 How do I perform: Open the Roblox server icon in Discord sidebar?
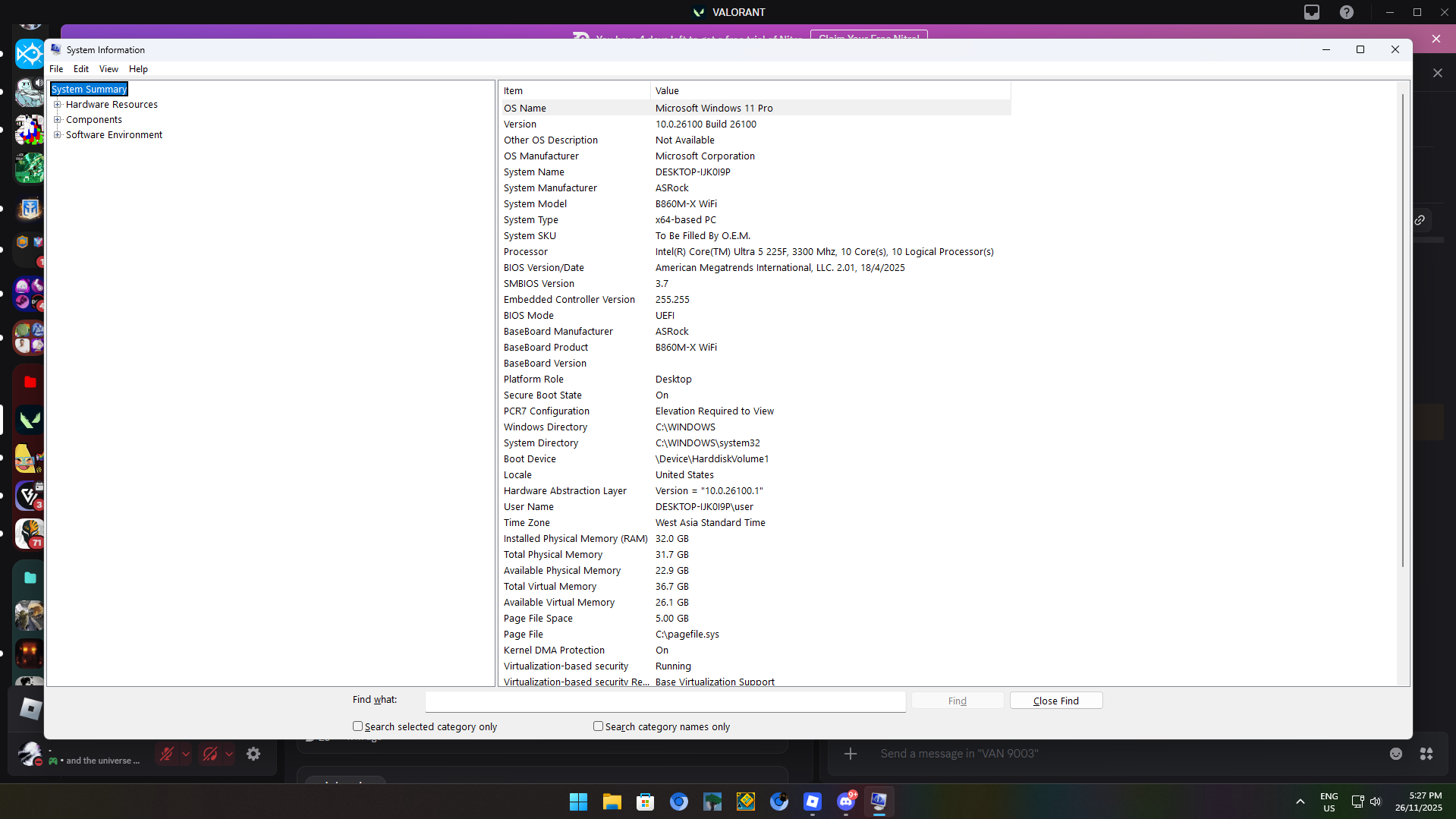tap(30, 709)
